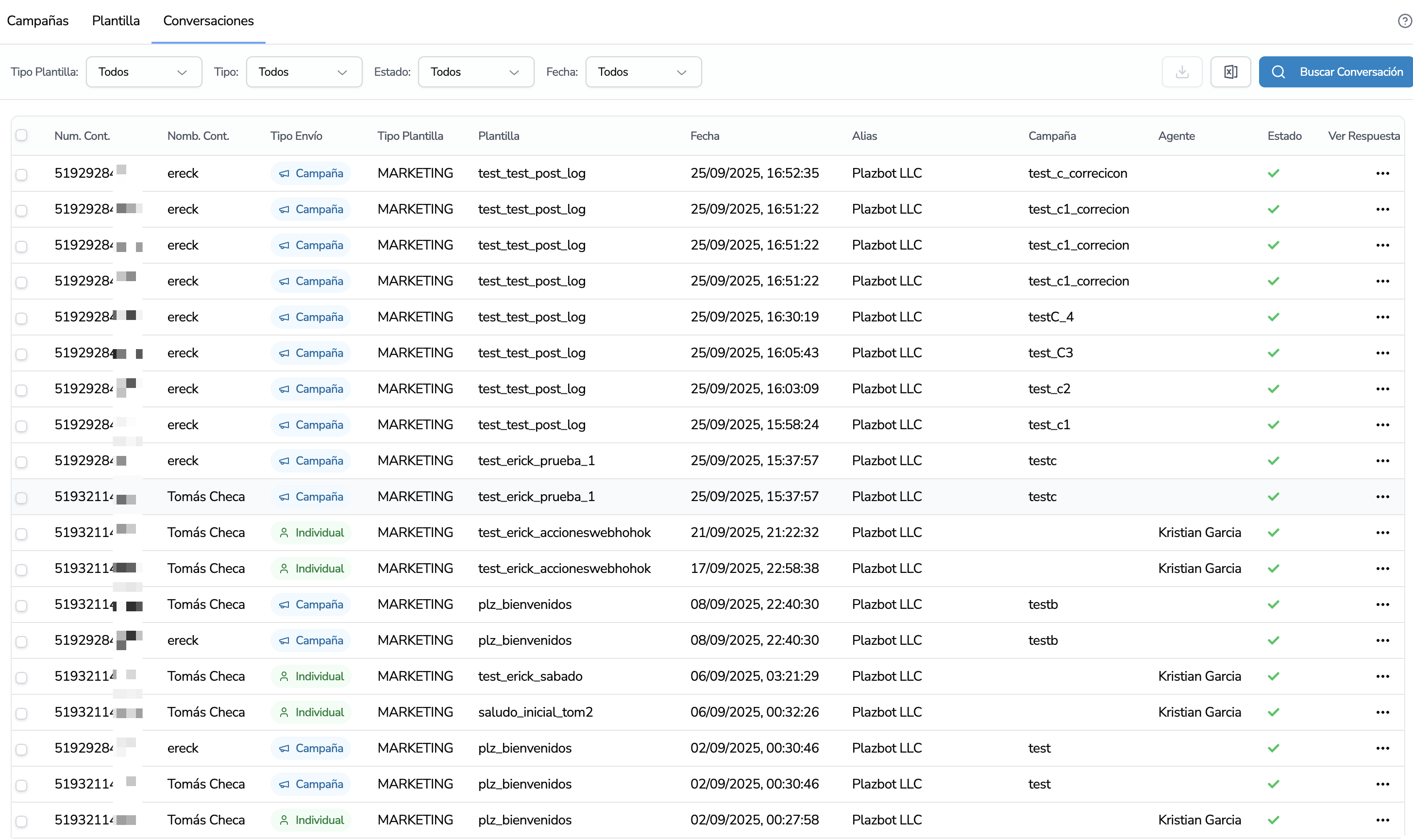The width and height of the screenshot is (1413, 840).
Task: Open the help question-mark icon
Action: (x=1405, y=21)
